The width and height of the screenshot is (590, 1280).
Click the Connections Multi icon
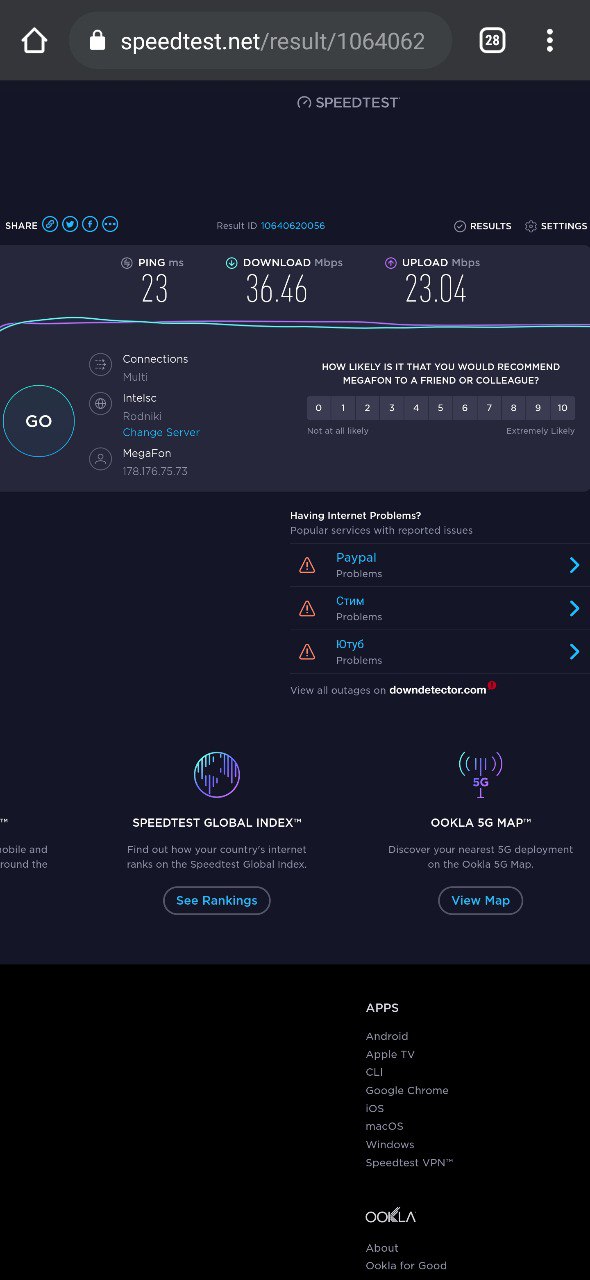[x=100, y=364]
